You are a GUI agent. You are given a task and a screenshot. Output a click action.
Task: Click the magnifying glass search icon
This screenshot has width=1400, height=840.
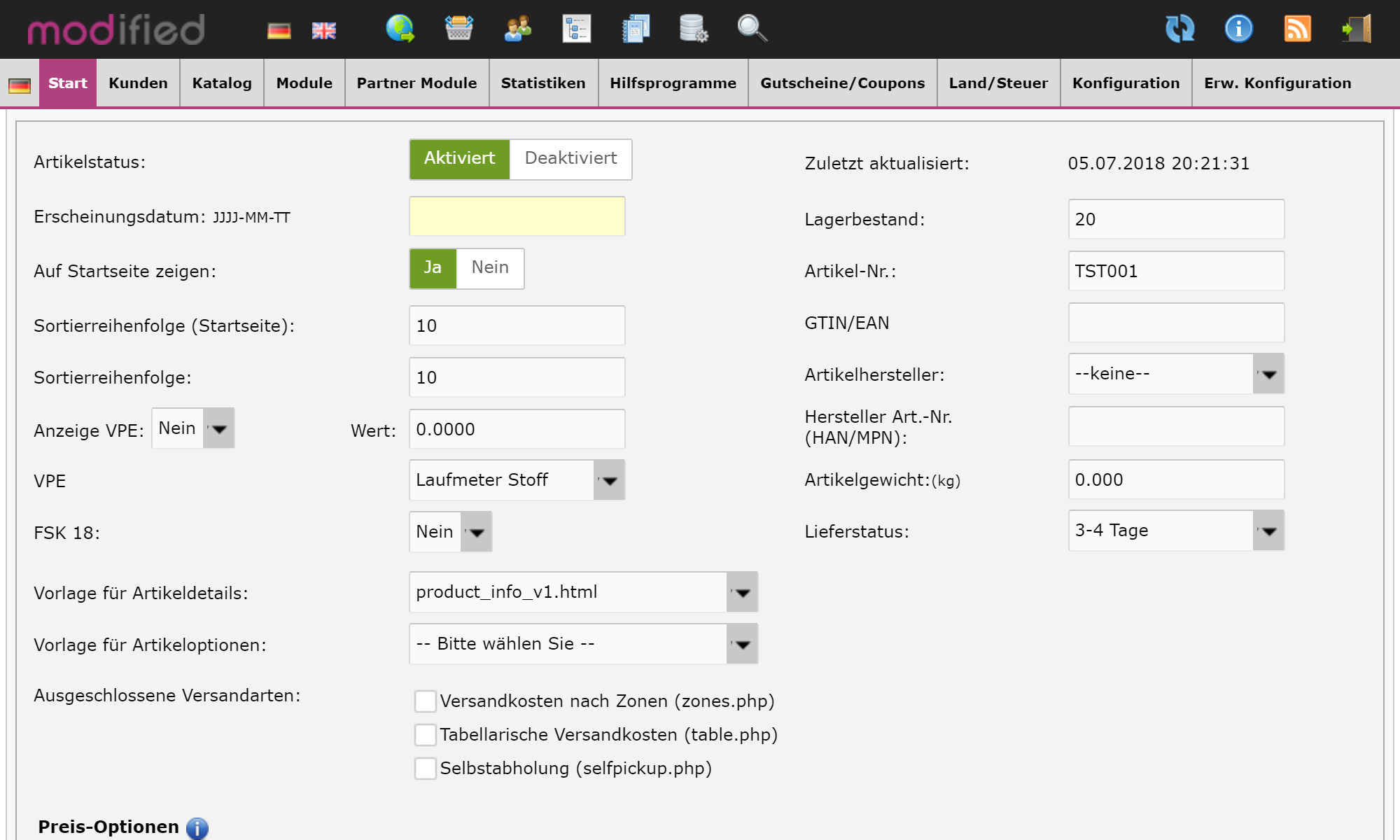[752, 29]
